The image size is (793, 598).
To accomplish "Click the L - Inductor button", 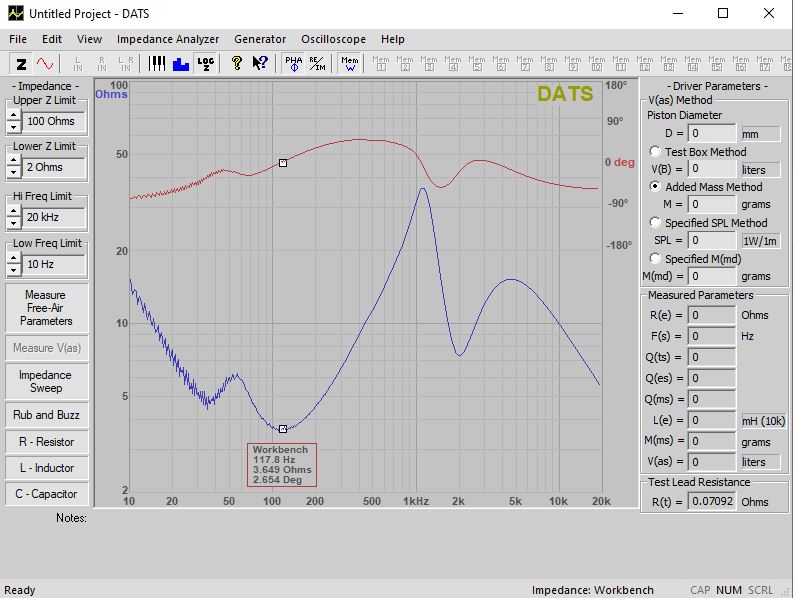I will point(47,468).
